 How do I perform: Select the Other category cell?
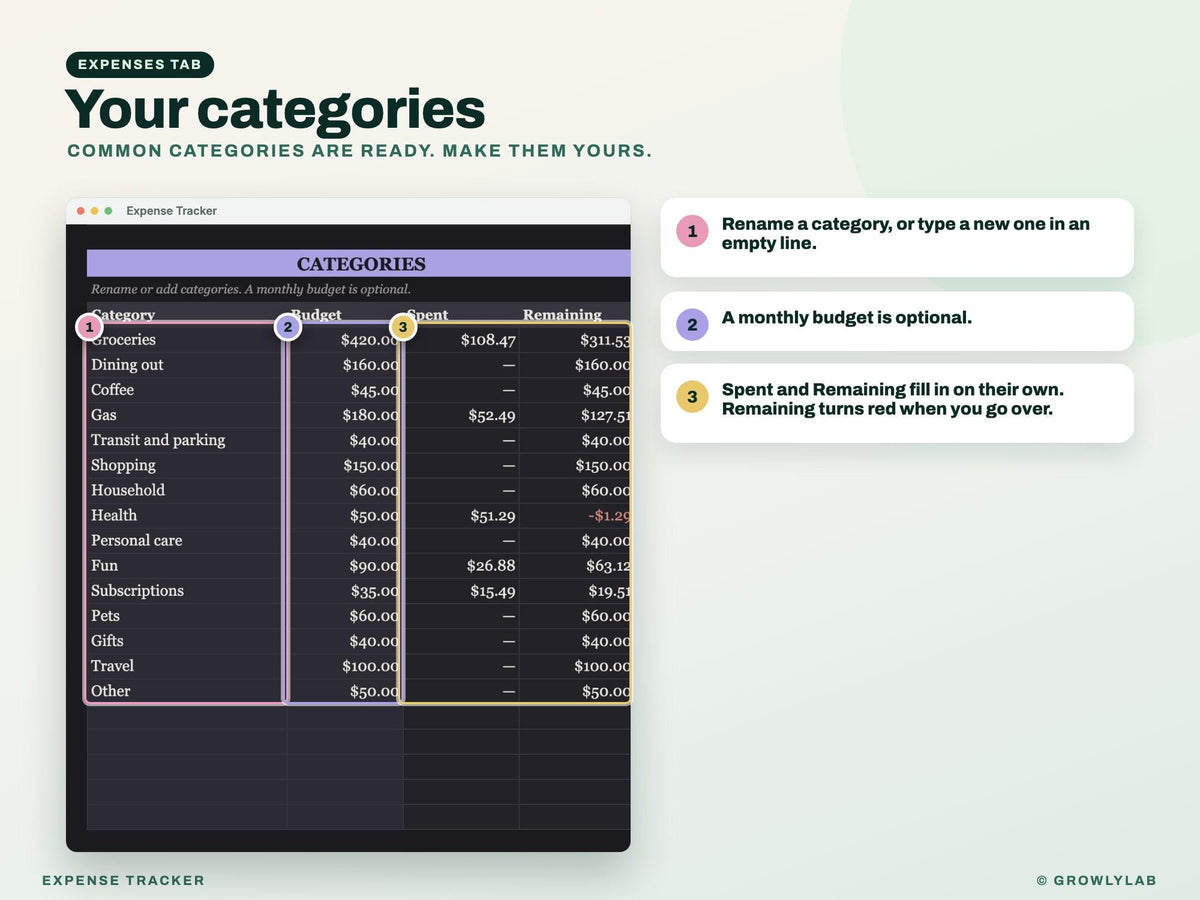[187, 691]
